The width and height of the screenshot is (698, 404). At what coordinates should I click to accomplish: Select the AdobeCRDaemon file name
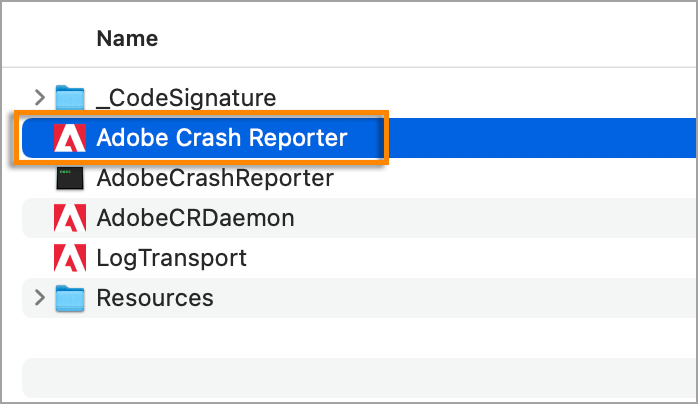(x=195, y=218)
